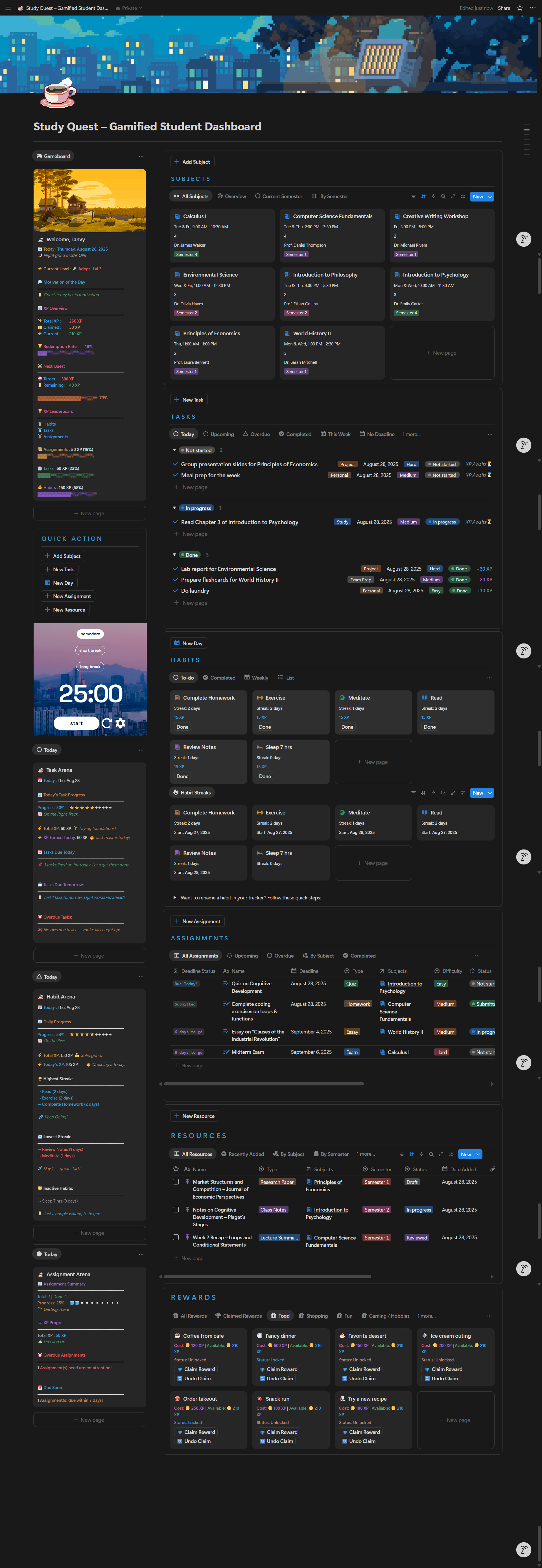Expand the rename habit instructions toggle
The height and width of the screenshot is (1568, 542).
pos(175,898)
